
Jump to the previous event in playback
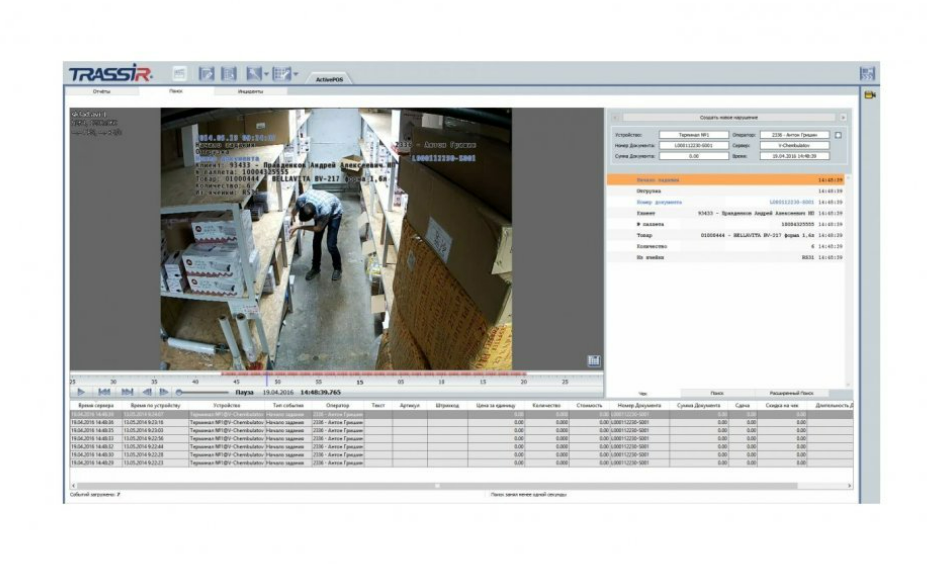(x=104, y=392)
